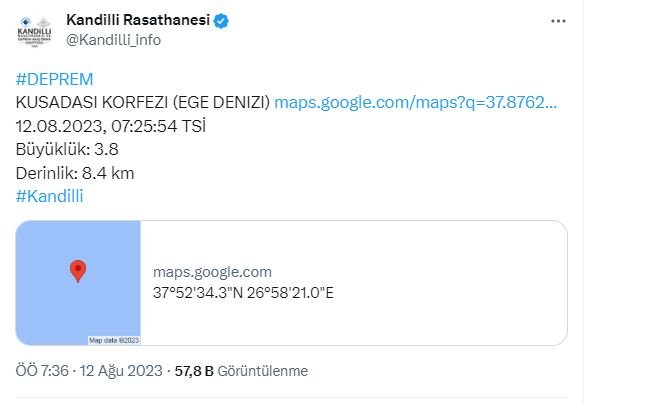Open the 57,8 B Görüntülenme view count
Image resolution: width=670 pixels, height=404 pixels.
coord(241,371)
